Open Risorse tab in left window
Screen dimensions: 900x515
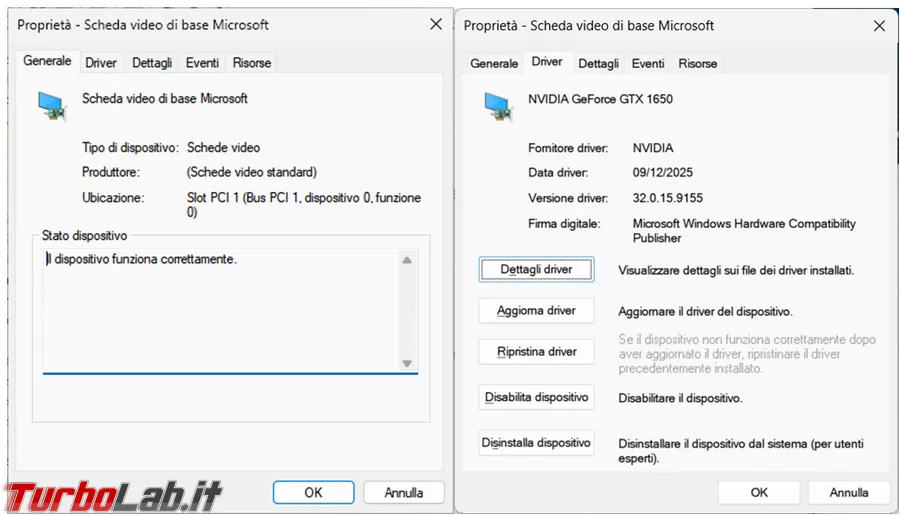tap(251, 63)
